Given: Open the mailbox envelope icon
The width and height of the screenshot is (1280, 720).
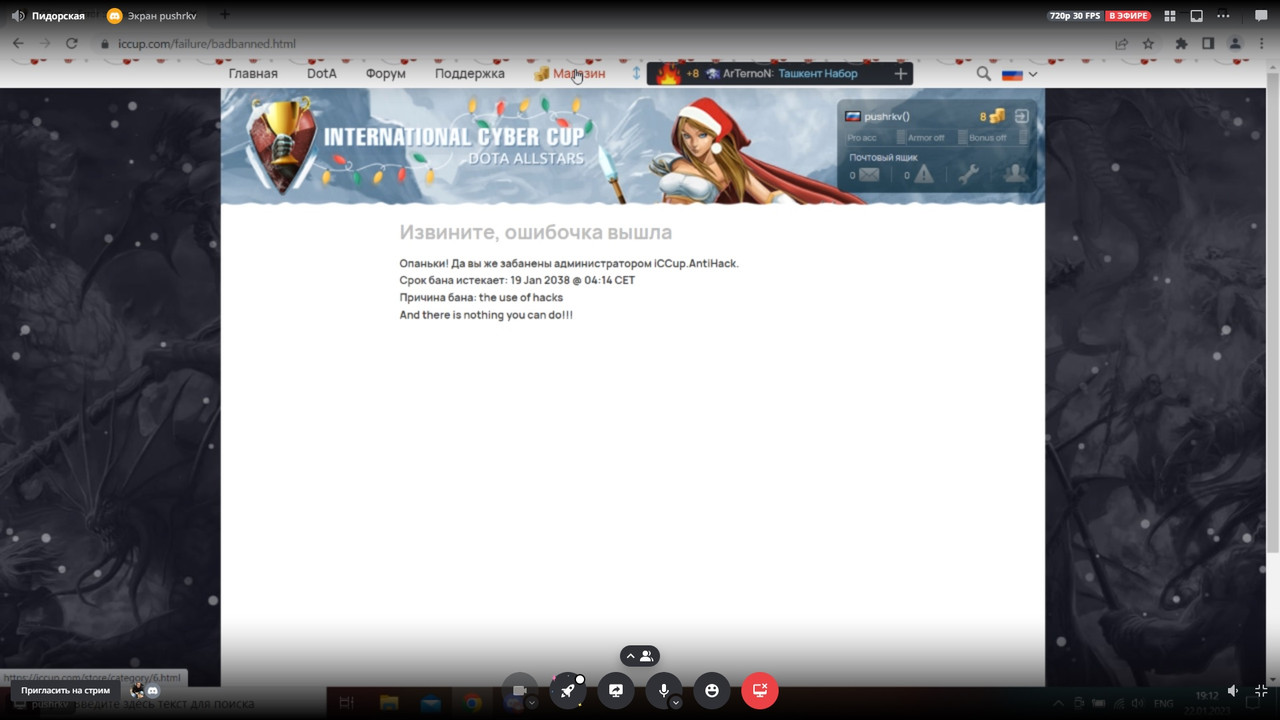Looking at the screenshot, I should tap(869, 175).
